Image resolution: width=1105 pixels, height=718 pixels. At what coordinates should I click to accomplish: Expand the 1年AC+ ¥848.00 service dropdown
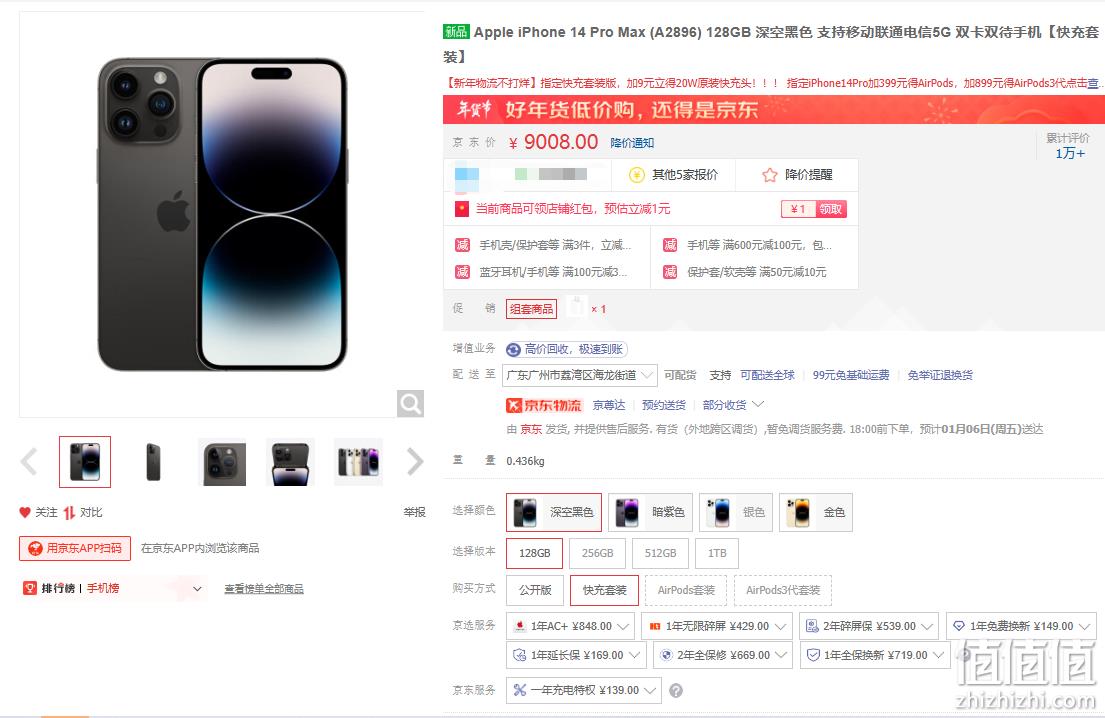[x=570, y=626]
